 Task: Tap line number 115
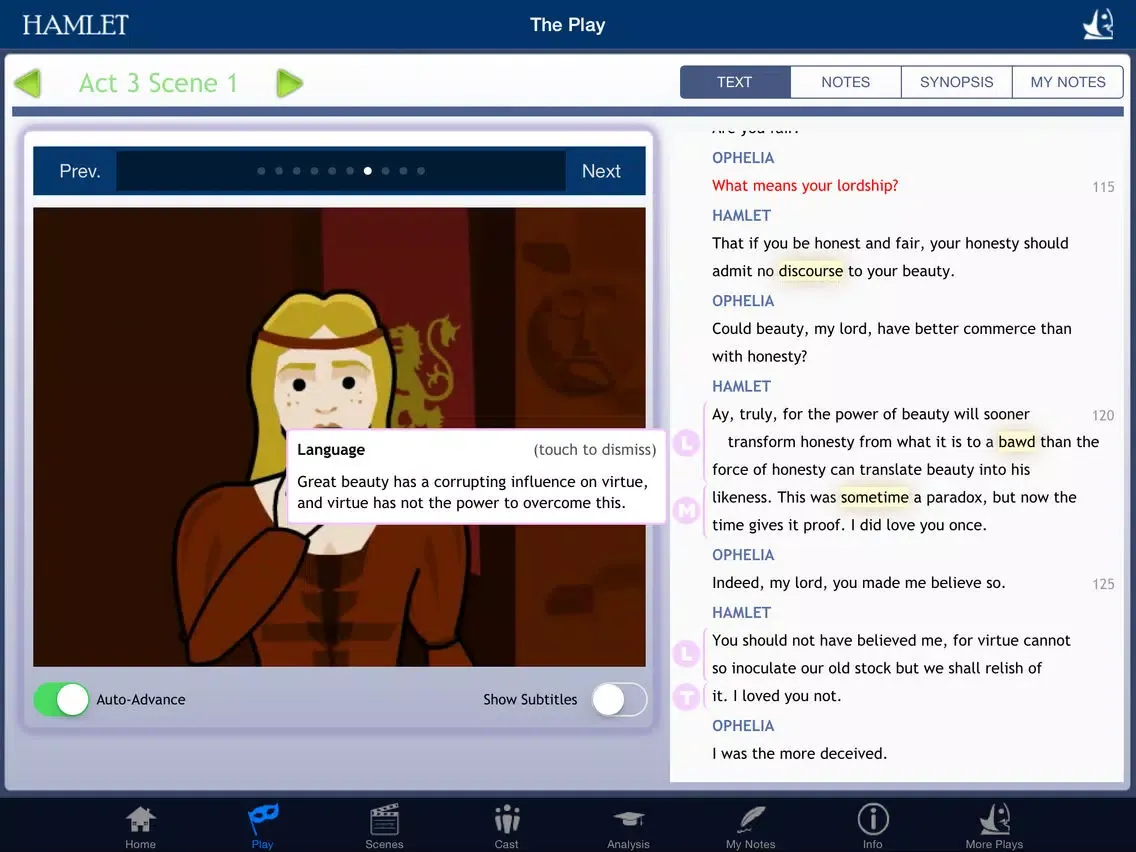[x=1103, y=187]
